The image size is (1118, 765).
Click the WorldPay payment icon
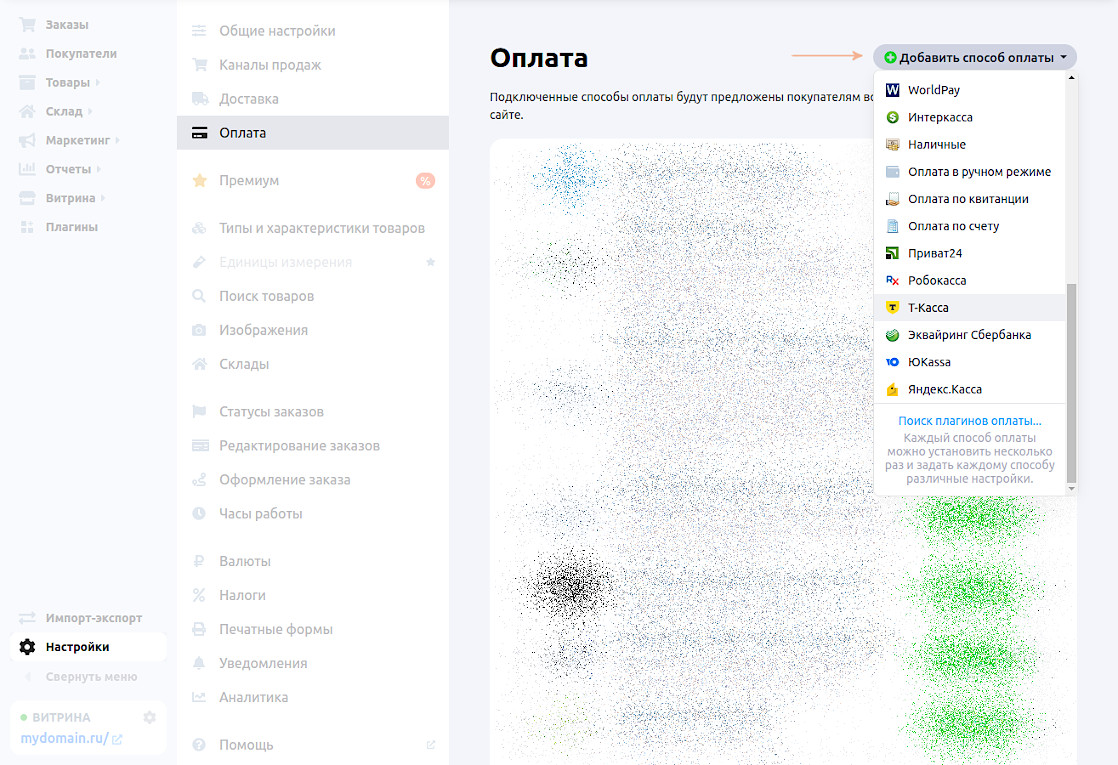893,90
